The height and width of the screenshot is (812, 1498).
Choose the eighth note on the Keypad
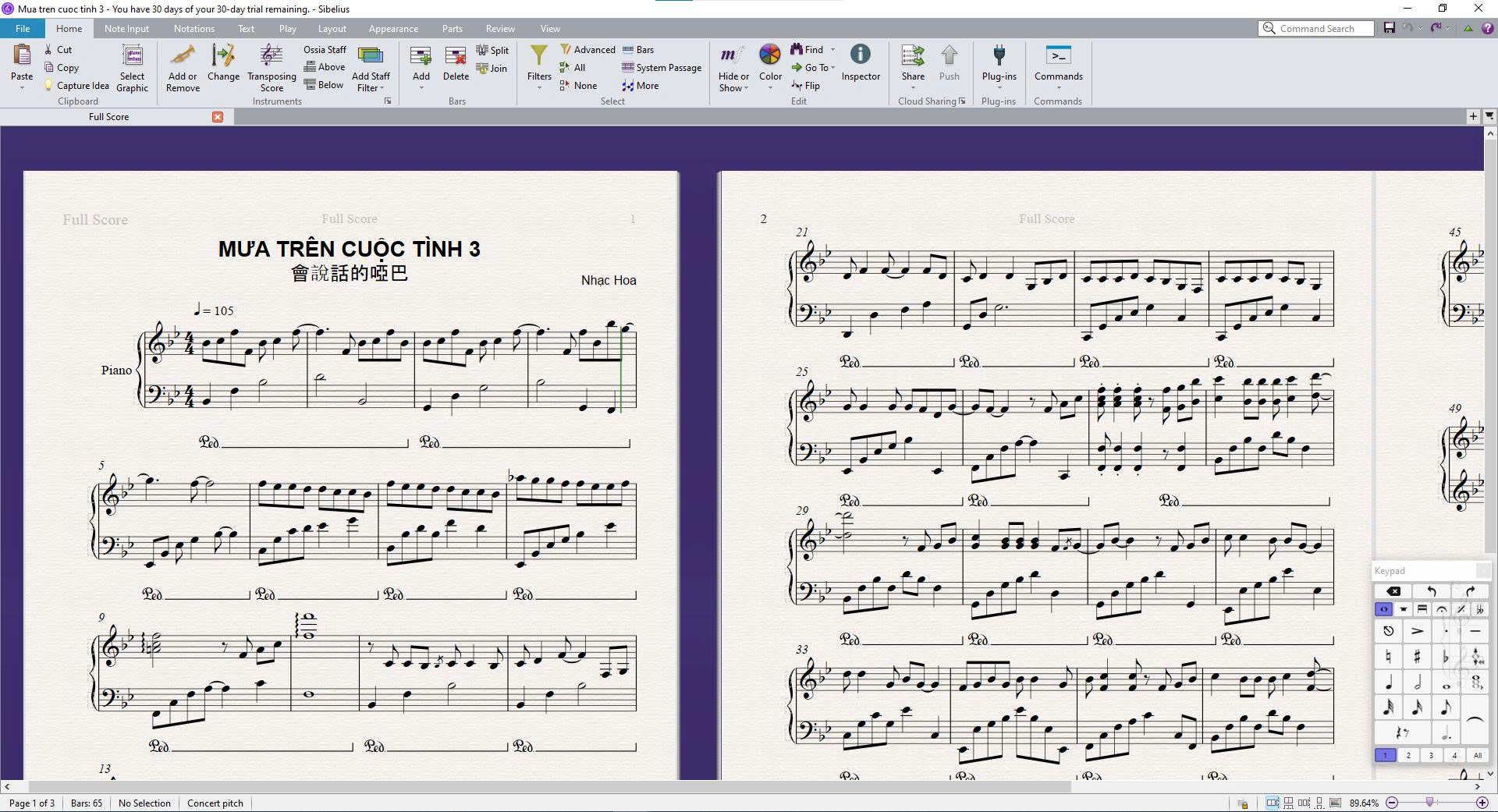[1444, 708]
